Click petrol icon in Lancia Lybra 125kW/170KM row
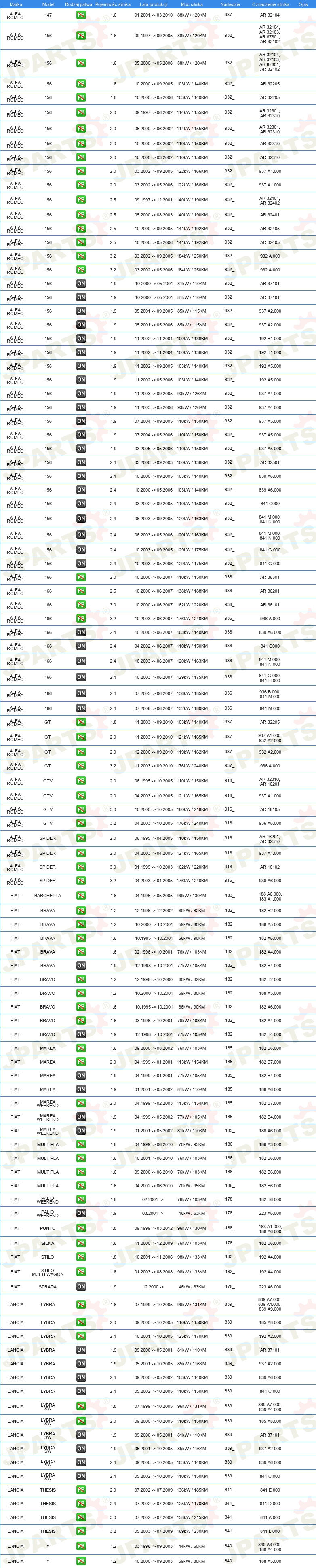 81,1336
